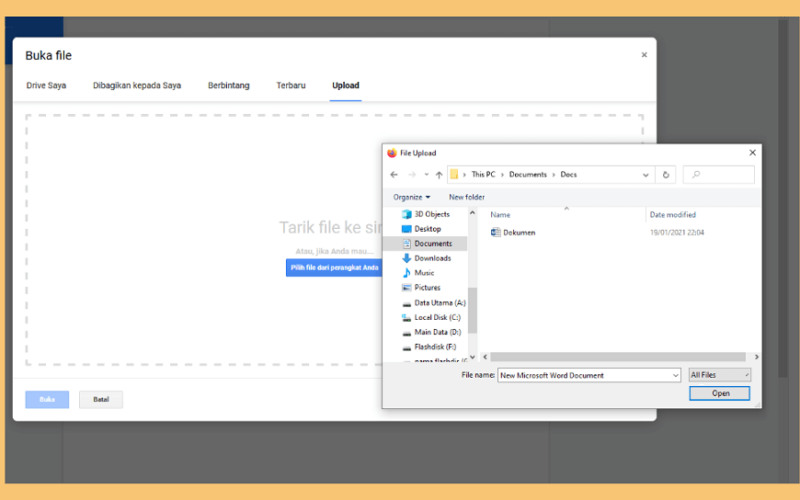
Task: Click the Local Disk (C:) drive icon
Action: pos(407,317)
